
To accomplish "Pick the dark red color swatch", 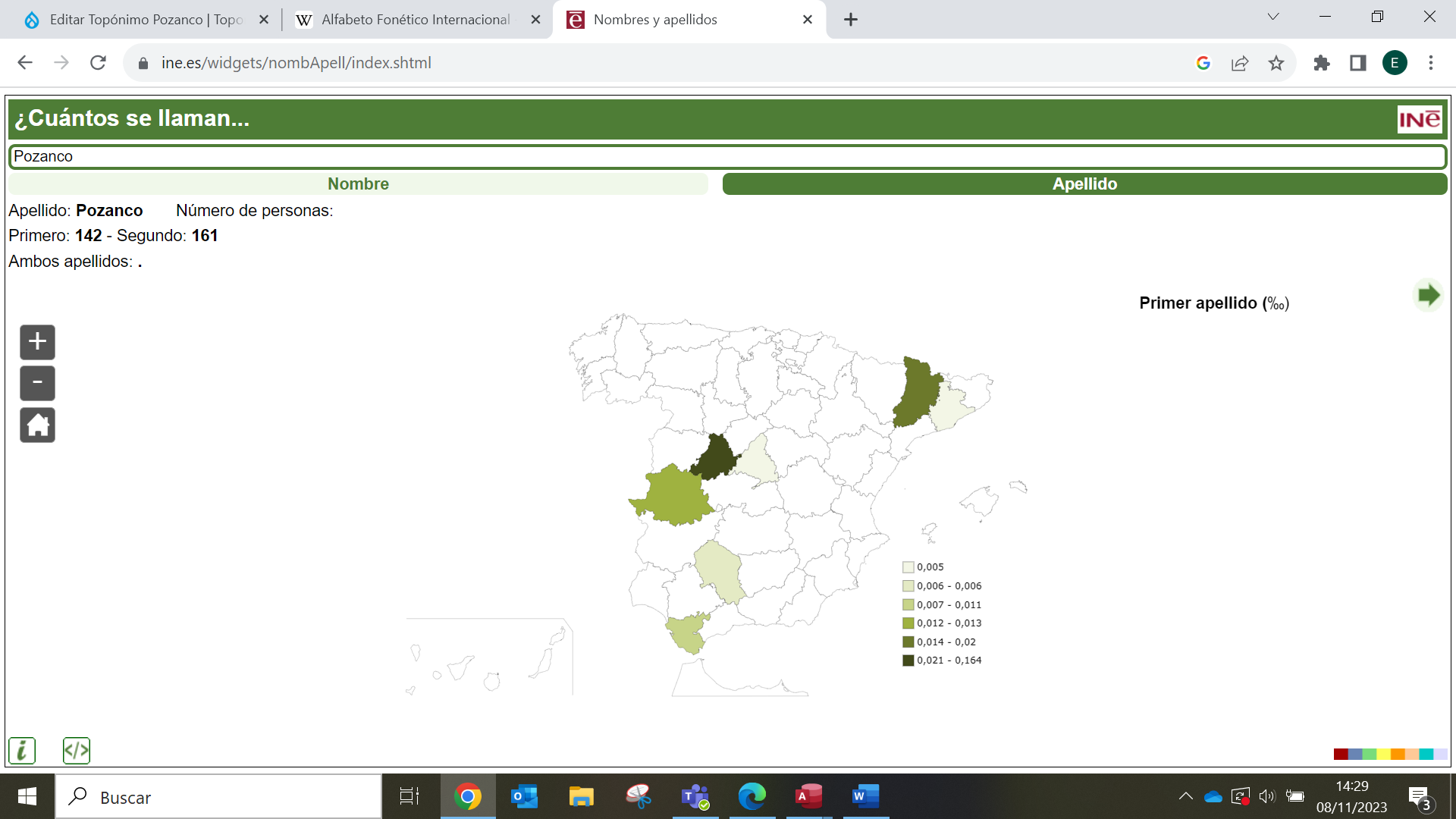I will pos(1341,754).
